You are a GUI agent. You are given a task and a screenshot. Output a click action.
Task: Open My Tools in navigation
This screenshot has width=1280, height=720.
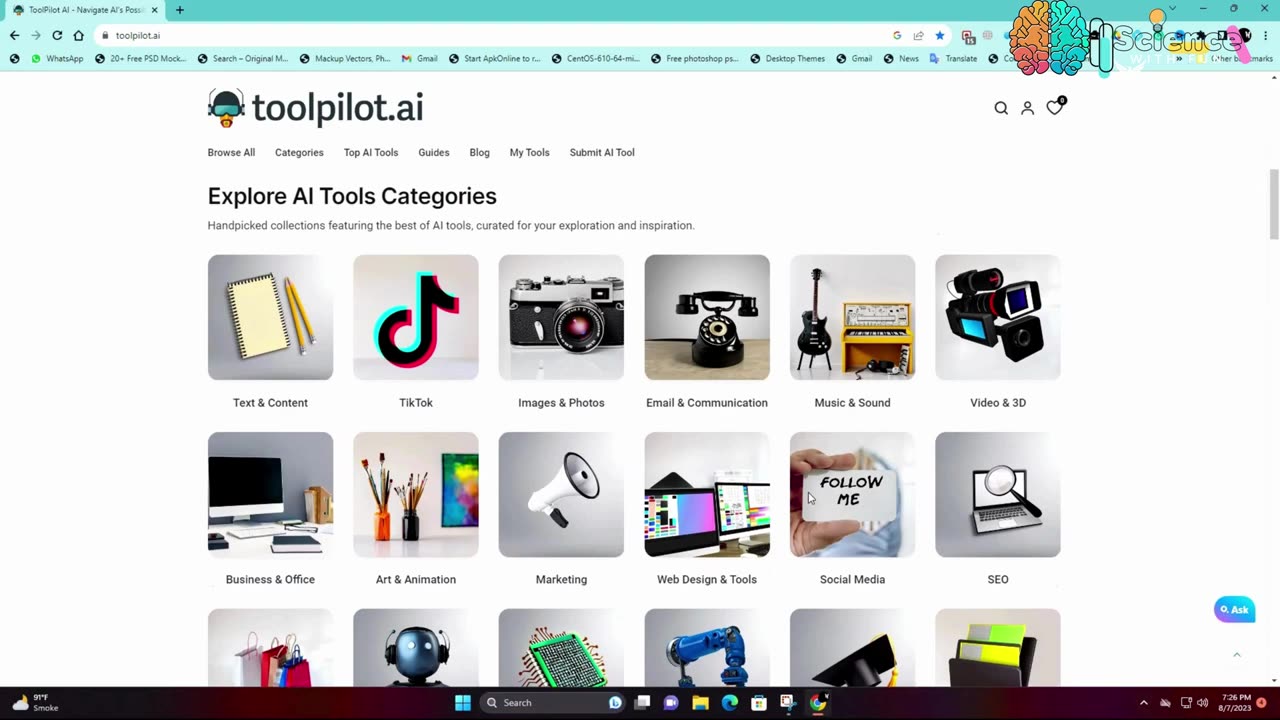[530, 153]
